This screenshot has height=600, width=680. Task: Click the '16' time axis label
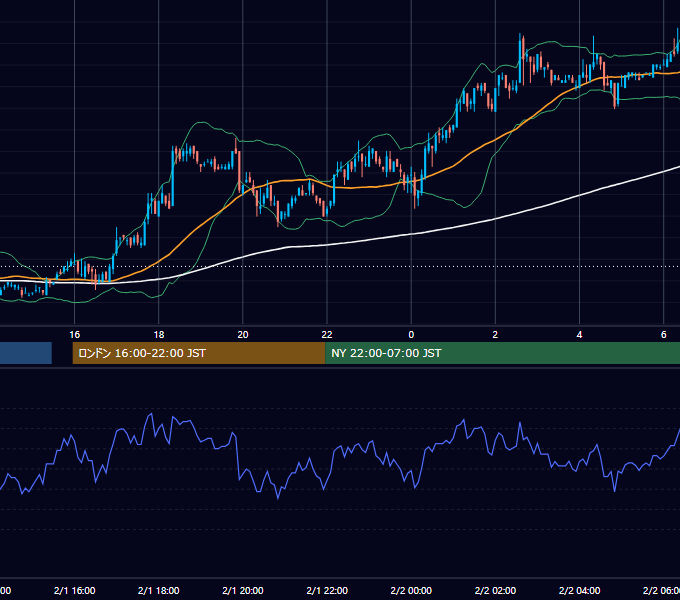(75, 334)
